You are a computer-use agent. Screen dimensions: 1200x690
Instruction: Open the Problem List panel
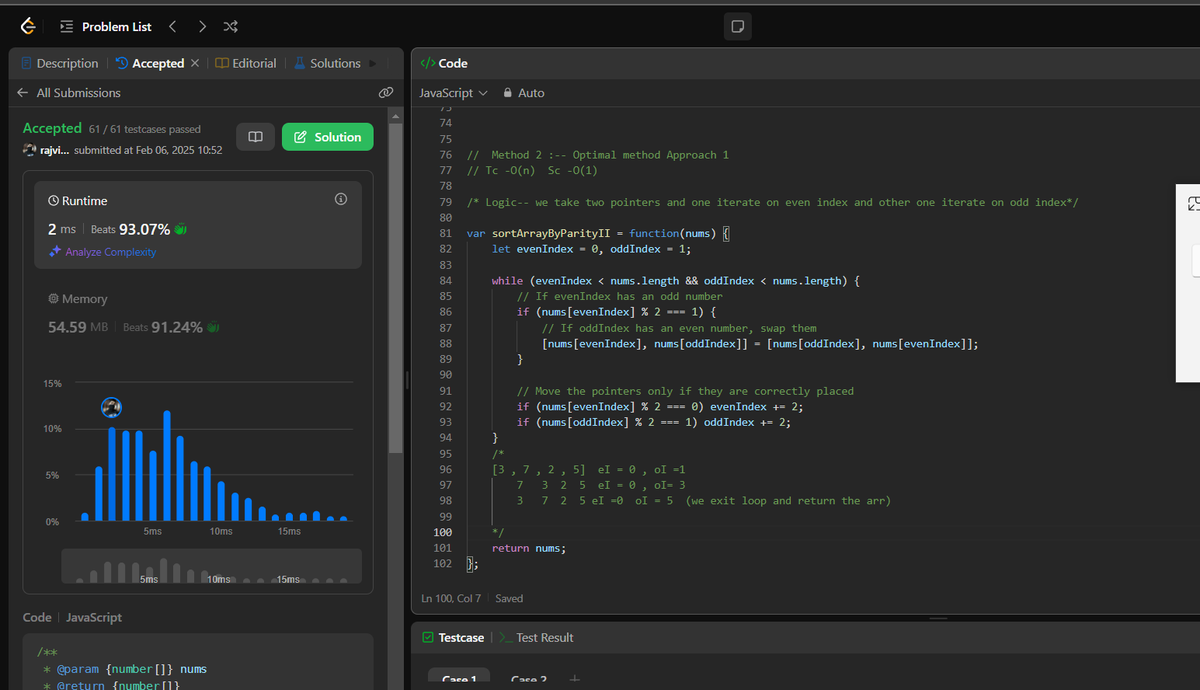pos(107,27)
